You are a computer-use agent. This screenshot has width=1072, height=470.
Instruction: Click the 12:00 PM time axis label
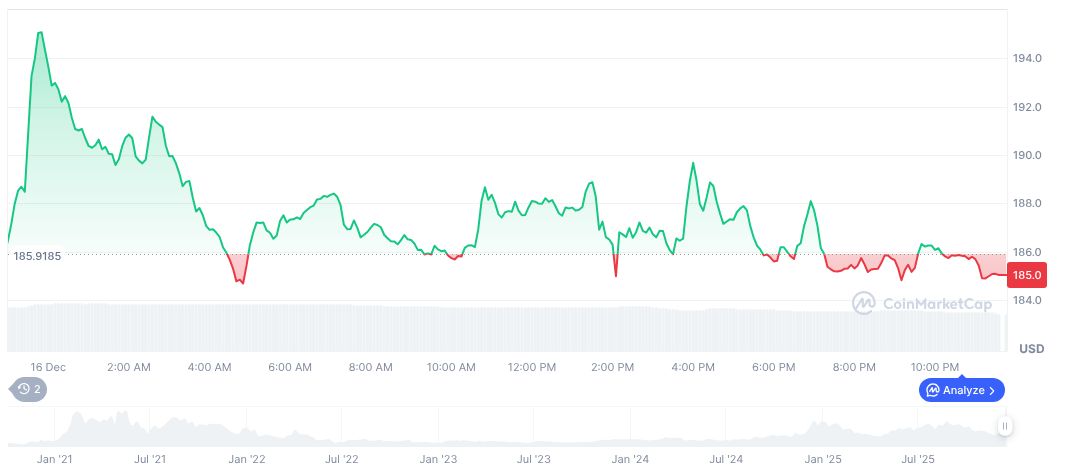[x=532, y=367]
